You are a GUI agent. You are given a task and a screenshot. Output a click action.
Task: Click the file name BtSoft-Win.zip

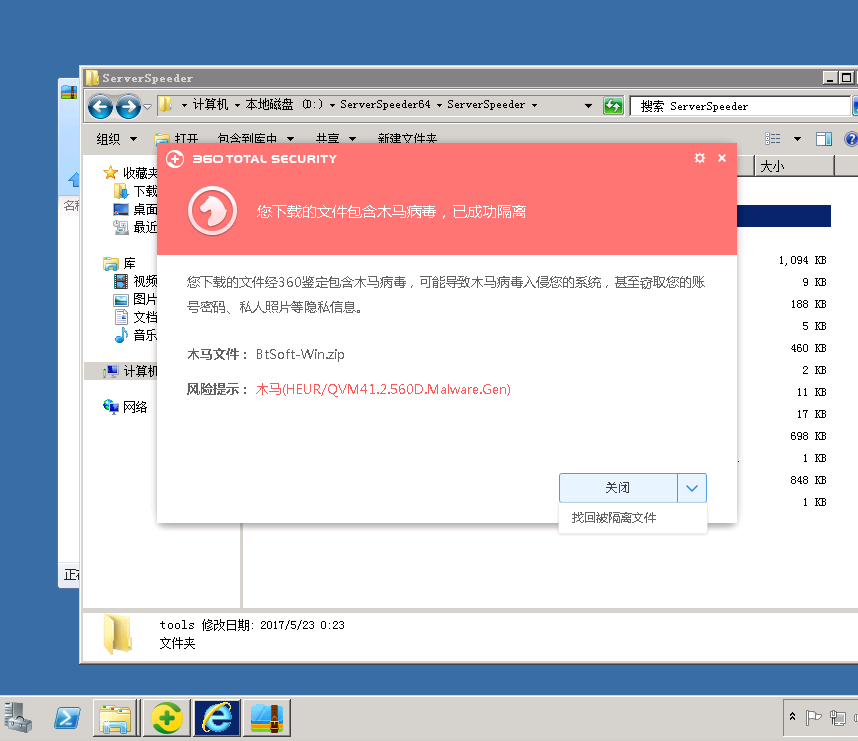pos(300,354)
